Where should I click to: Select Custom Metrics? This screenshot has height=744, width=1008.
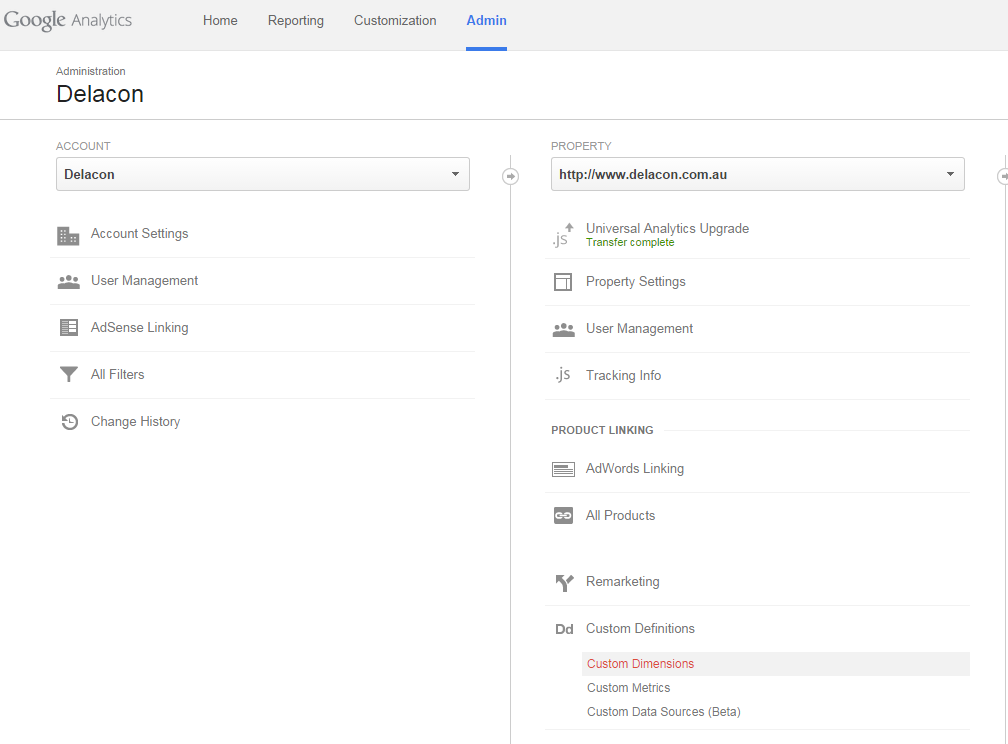pyautogui.click(x=628, y=687)
